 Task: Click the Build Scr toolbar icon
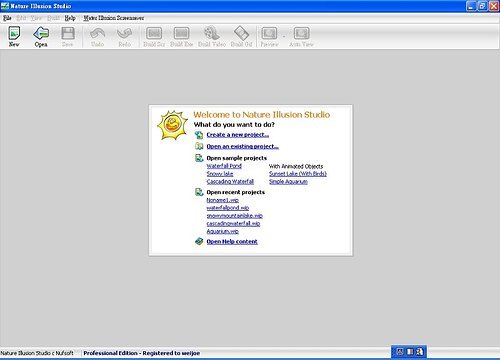(x=154, y=33)
